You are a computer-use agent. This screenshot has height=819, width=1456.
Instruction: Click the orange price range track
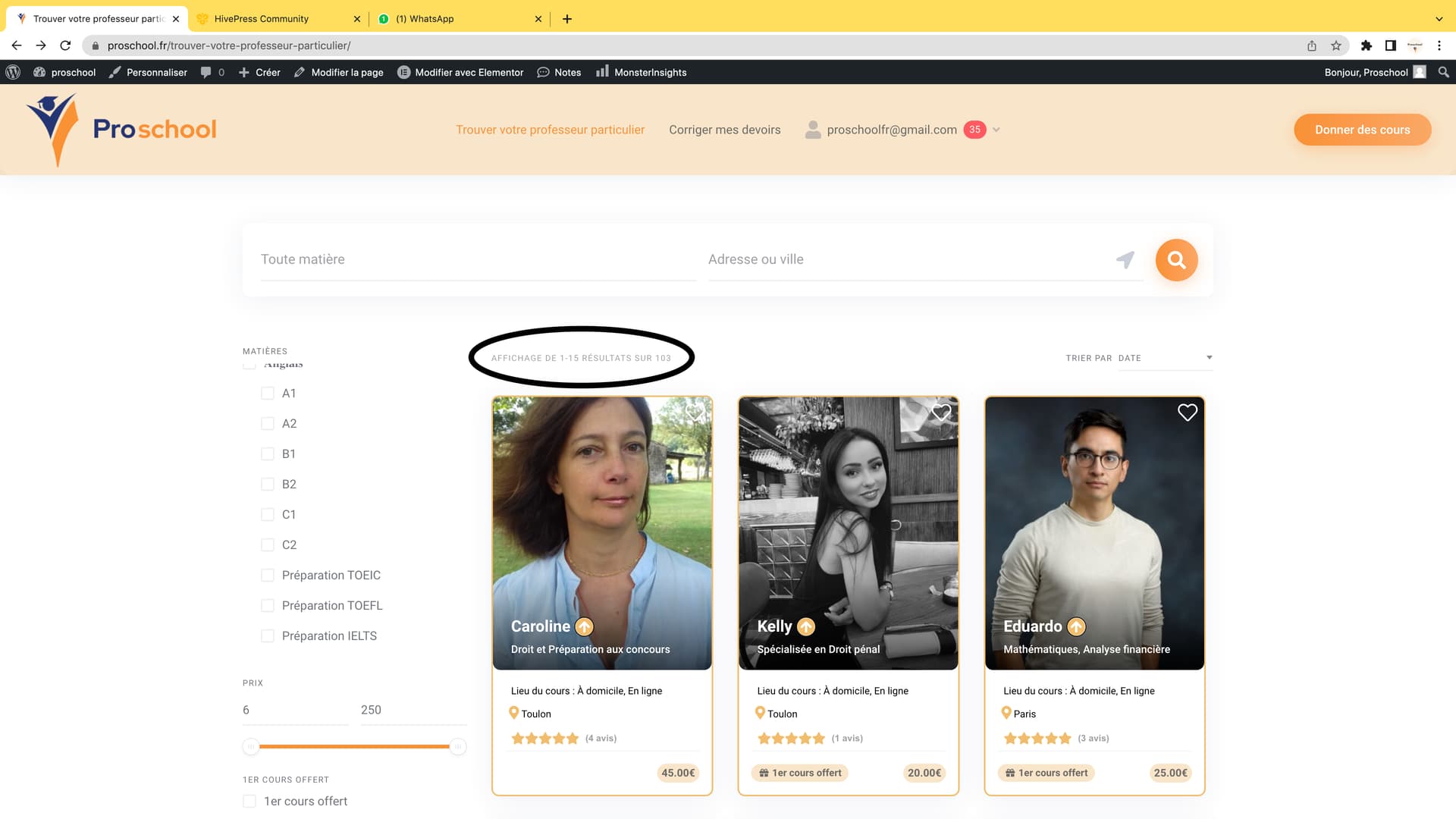tap(354, 746)
